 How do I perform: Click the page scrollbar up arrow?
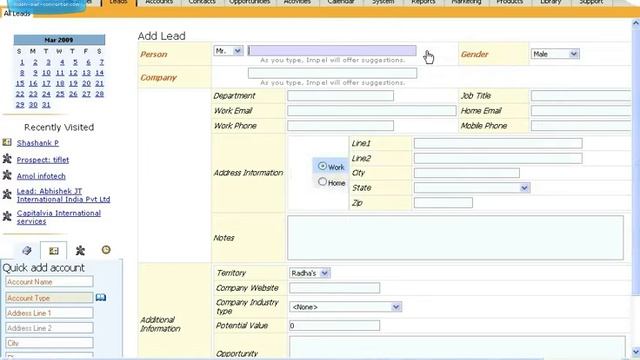636,24
